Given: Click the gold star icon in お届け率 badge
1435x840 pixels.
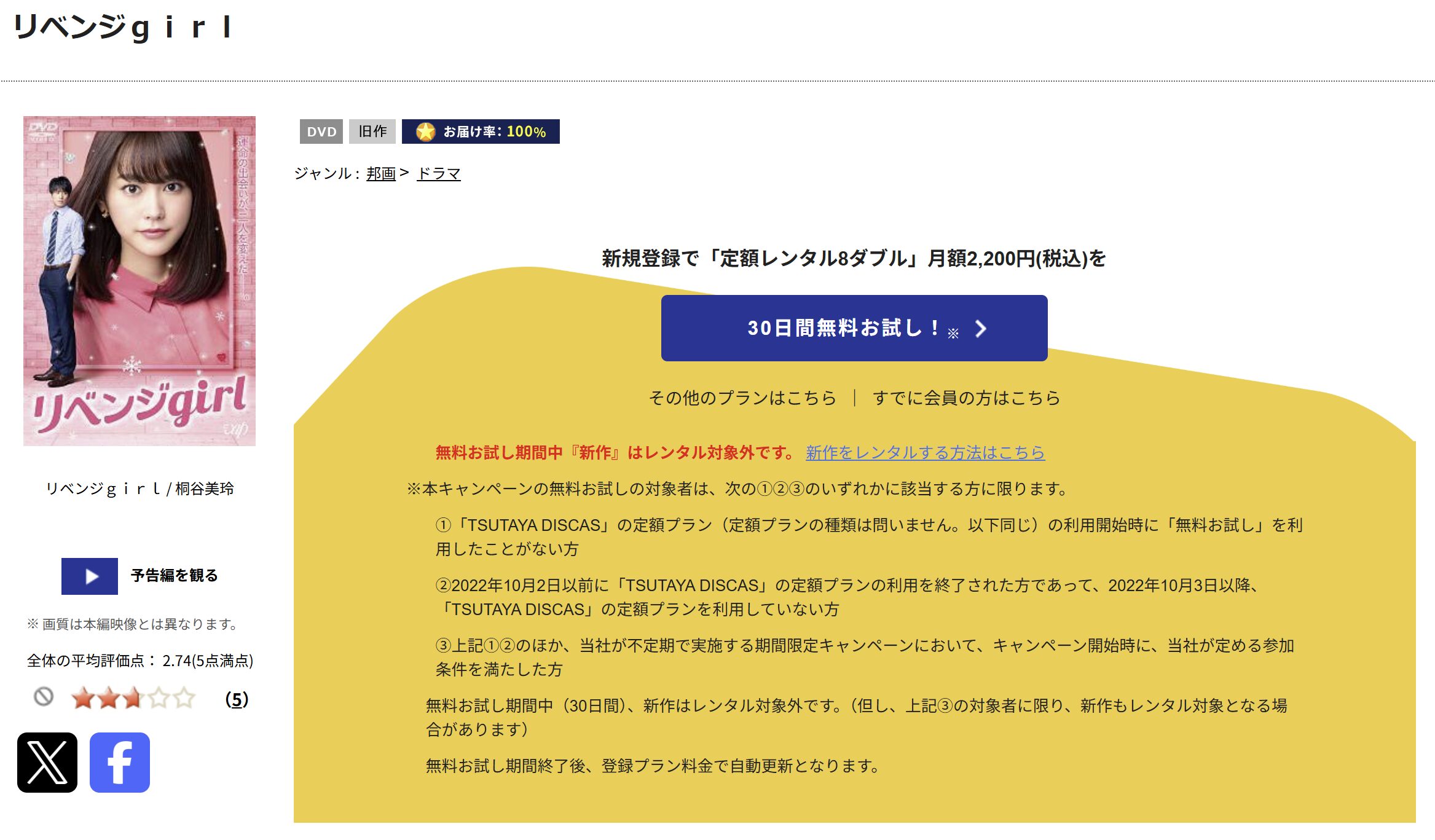Looking at the screenshot, I should [x=425, y=131].
